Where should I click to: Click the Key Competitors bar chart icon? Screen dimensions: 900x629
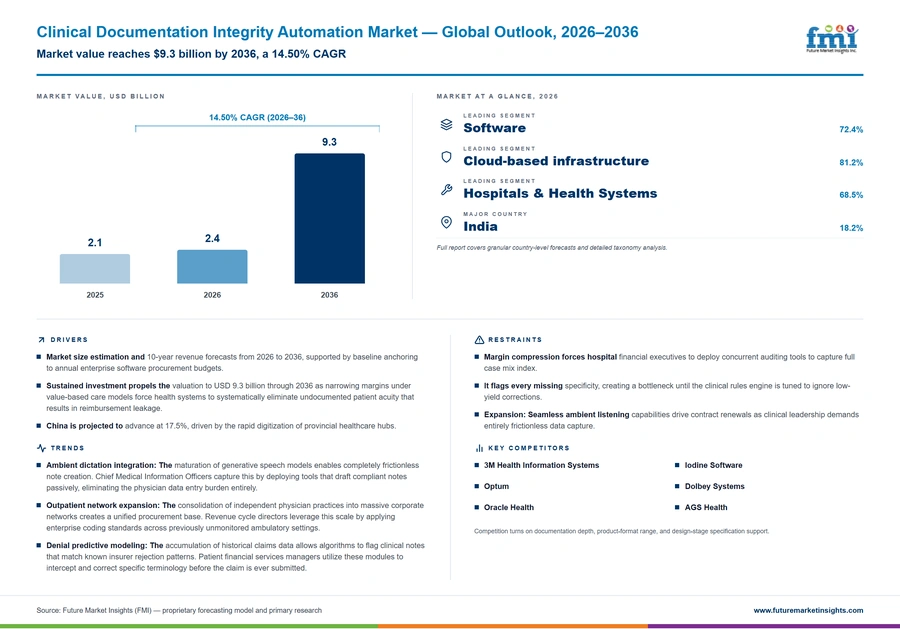coord(479,448)
